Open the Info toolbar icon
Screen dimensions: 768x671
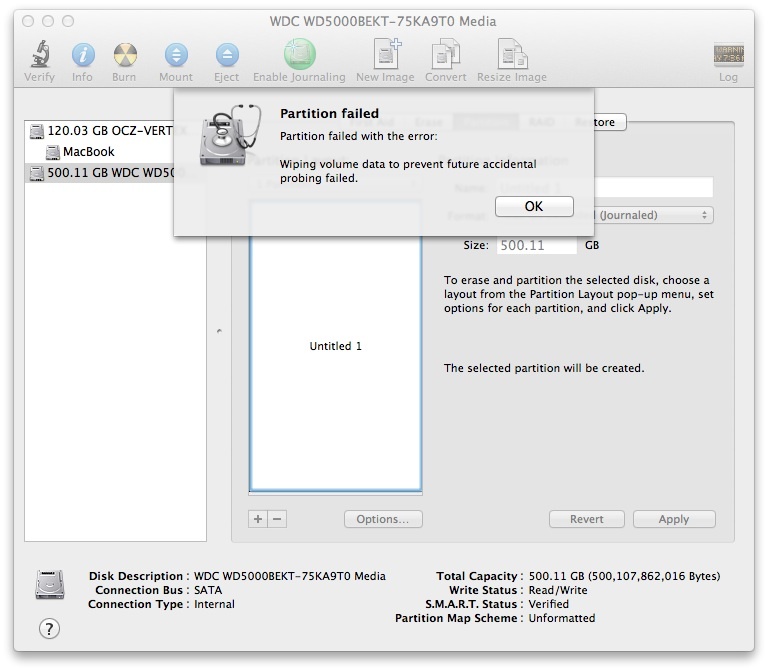tap(83, 54)
